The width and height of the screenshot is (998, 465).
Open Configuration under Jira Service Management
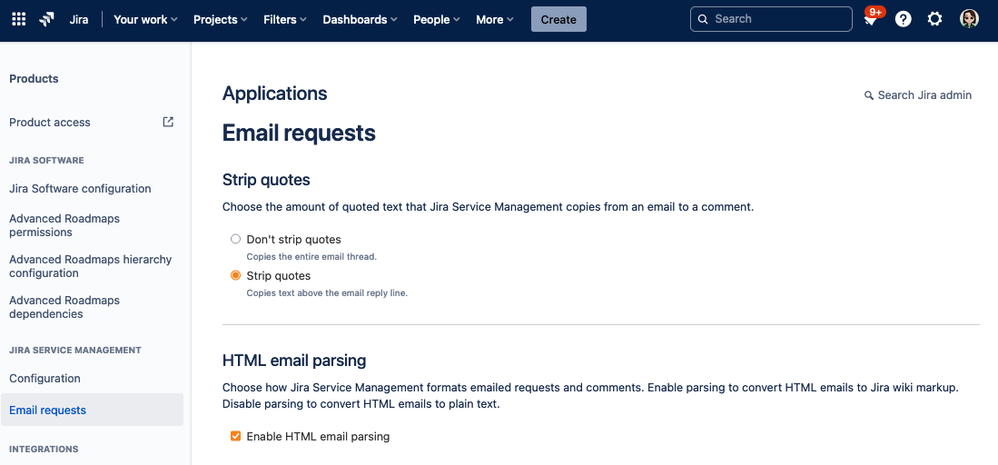coord(45,378)
